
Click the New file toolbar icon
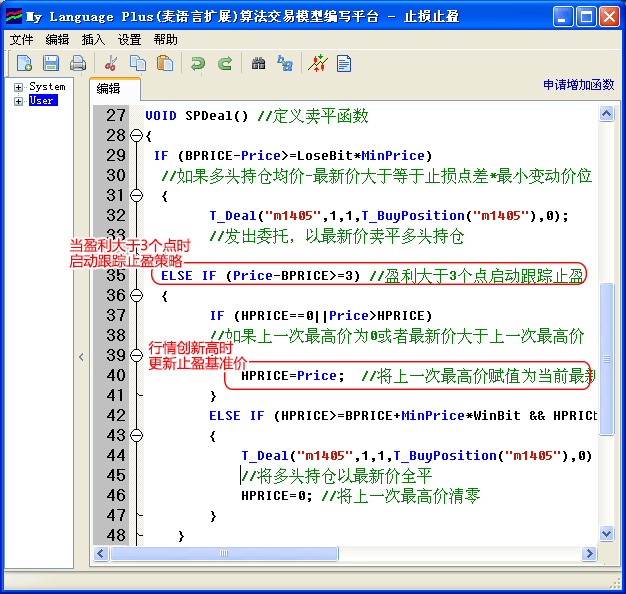pos(25,64)
